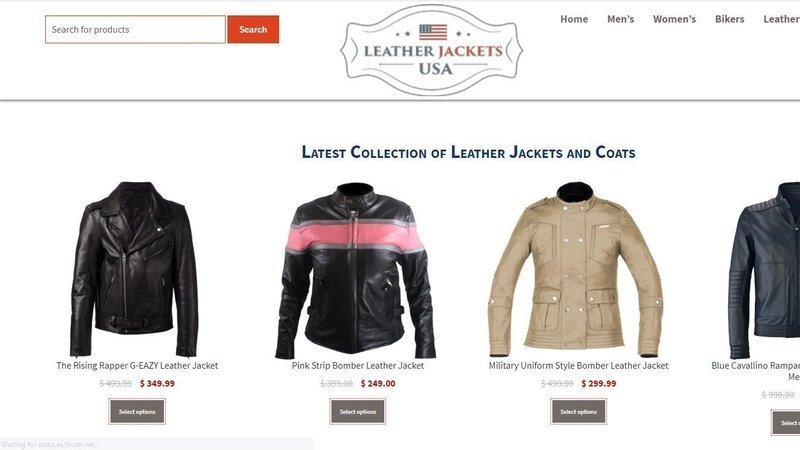
Task: Open The Rising Rapper G-EAZY Leather Jacket link
Action: coord(137,365)
